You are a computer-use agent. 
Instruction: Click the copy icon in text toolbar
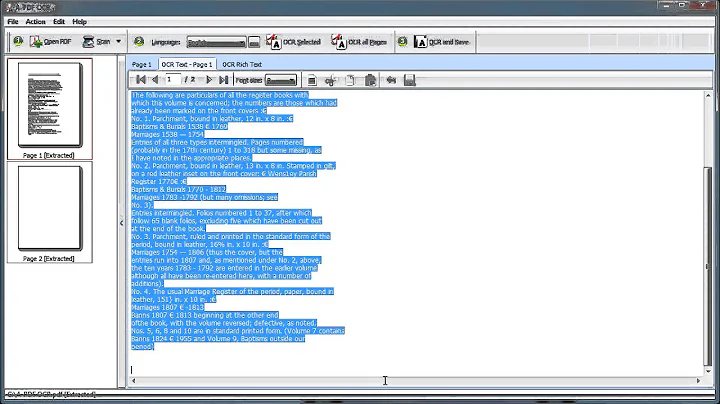tap(350, 80)
